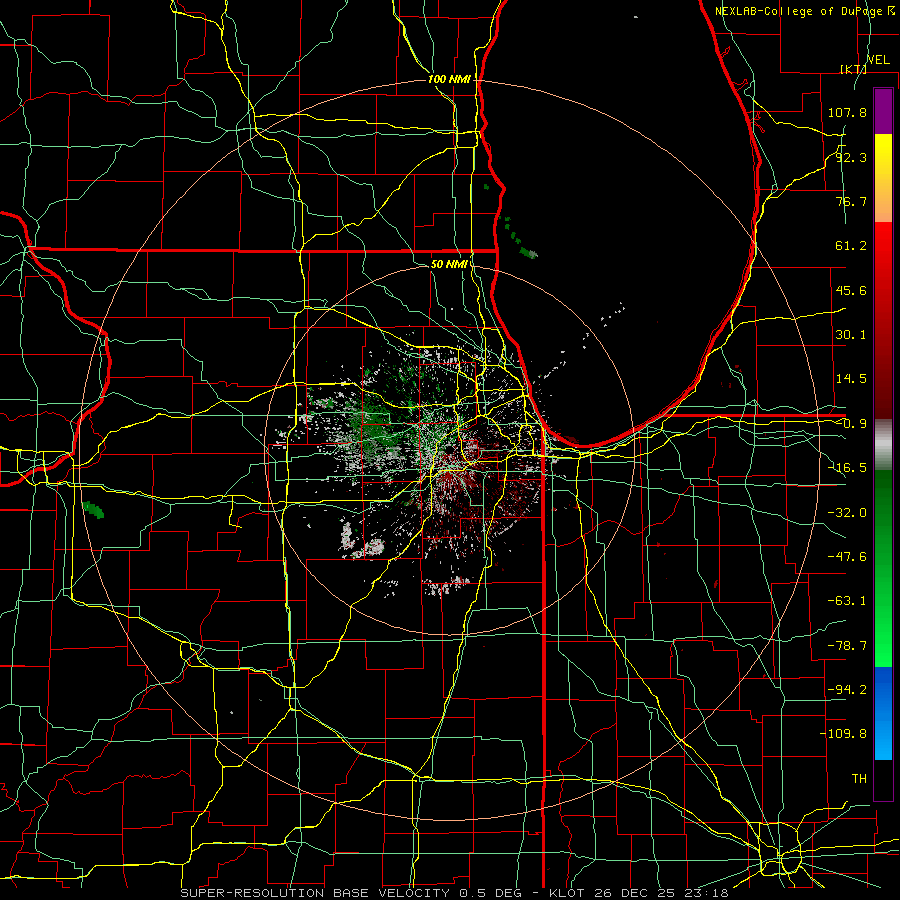Click the KT units label
The image size is (900, 900).
coord(854,69)
